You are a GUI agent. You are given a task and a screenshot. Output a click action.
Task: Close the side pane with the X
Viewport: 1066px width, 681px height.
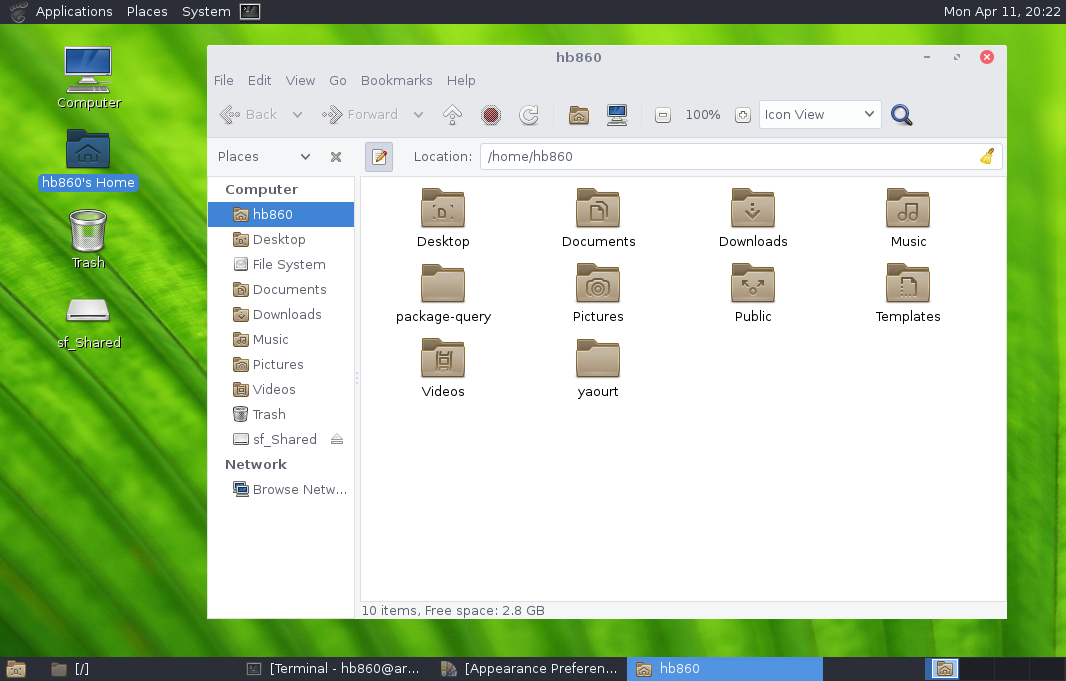pos(335,157)
